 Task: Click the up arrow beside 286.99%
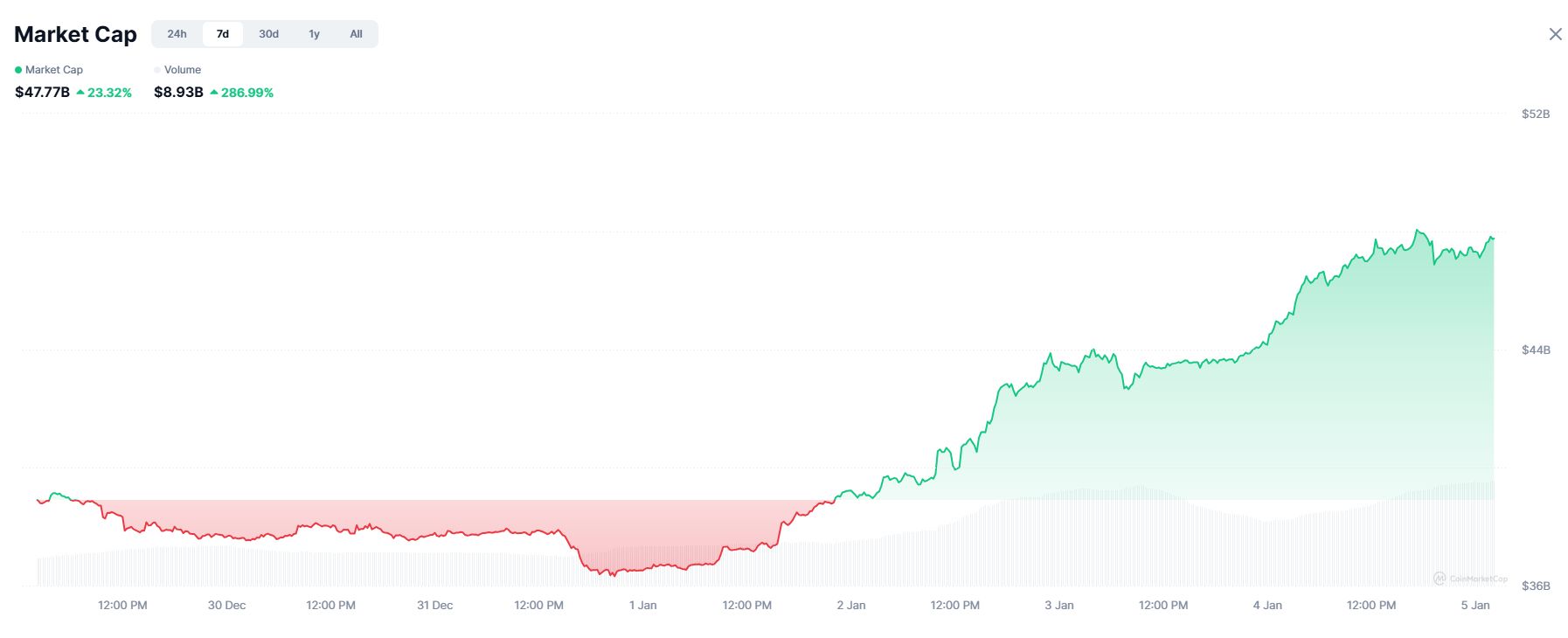click(x=214, y=92)
